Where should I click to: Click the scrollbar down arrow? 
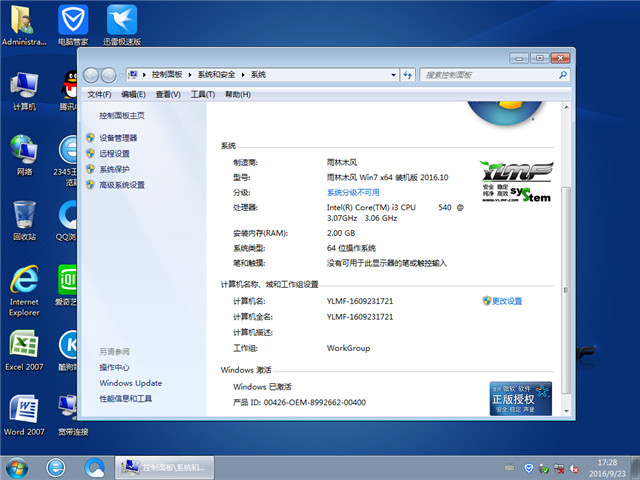click(566, 411)
